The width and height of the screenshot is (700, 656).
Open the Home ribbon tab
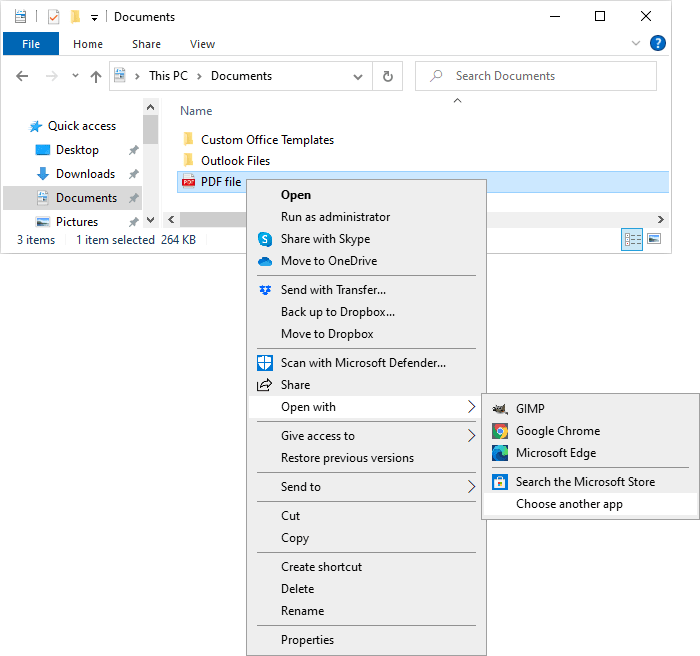coord(88,44)
